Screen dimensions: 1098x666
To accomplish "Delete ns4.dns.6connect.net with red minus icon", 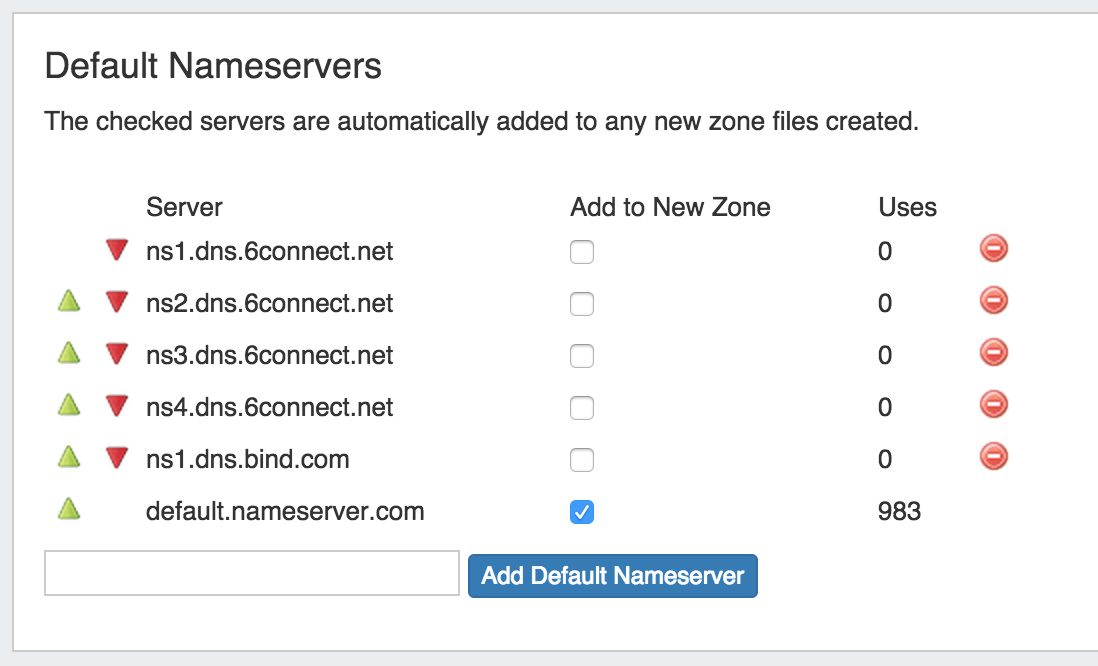I will coord(993,405).
